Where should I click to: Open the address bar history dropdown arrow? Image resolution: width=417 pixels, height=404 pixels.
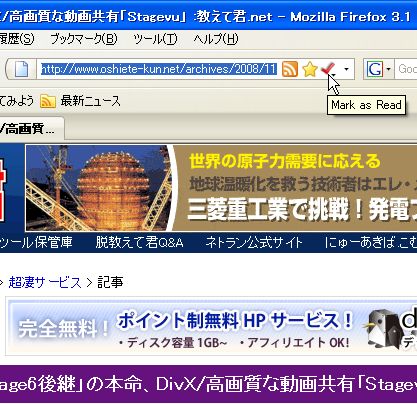pos(346,69)
